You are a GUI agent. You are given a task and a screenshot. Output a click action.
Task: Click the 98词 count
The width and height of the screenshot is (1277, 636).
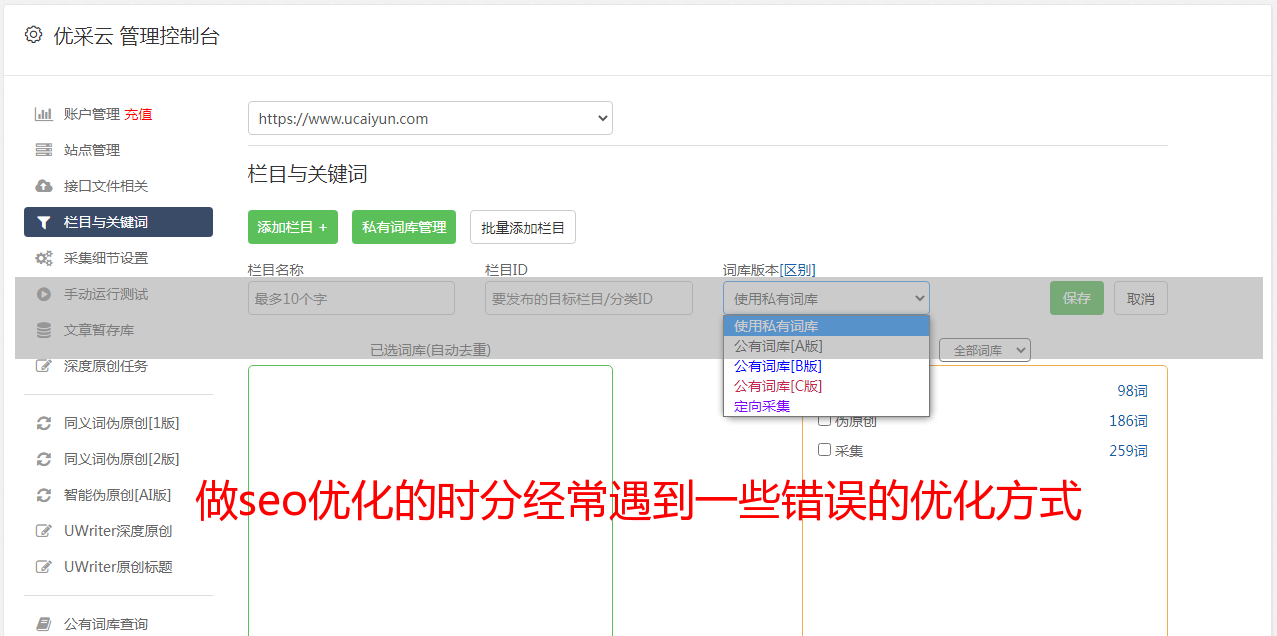1132,391
